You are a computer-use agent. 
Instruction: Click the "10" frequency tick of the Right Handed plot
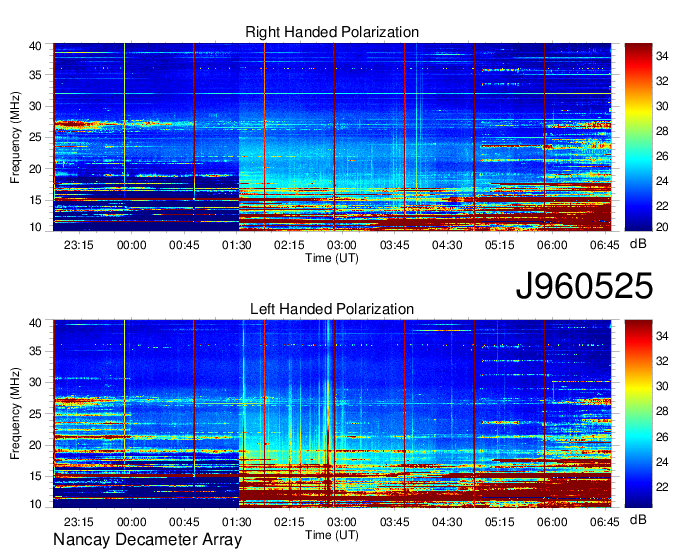(35, 227)
